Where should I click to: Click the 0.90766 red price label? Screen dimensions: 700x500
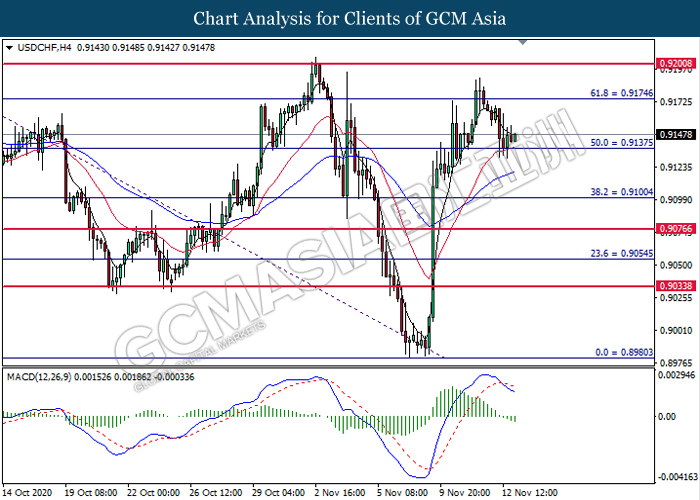coord(675,229)
